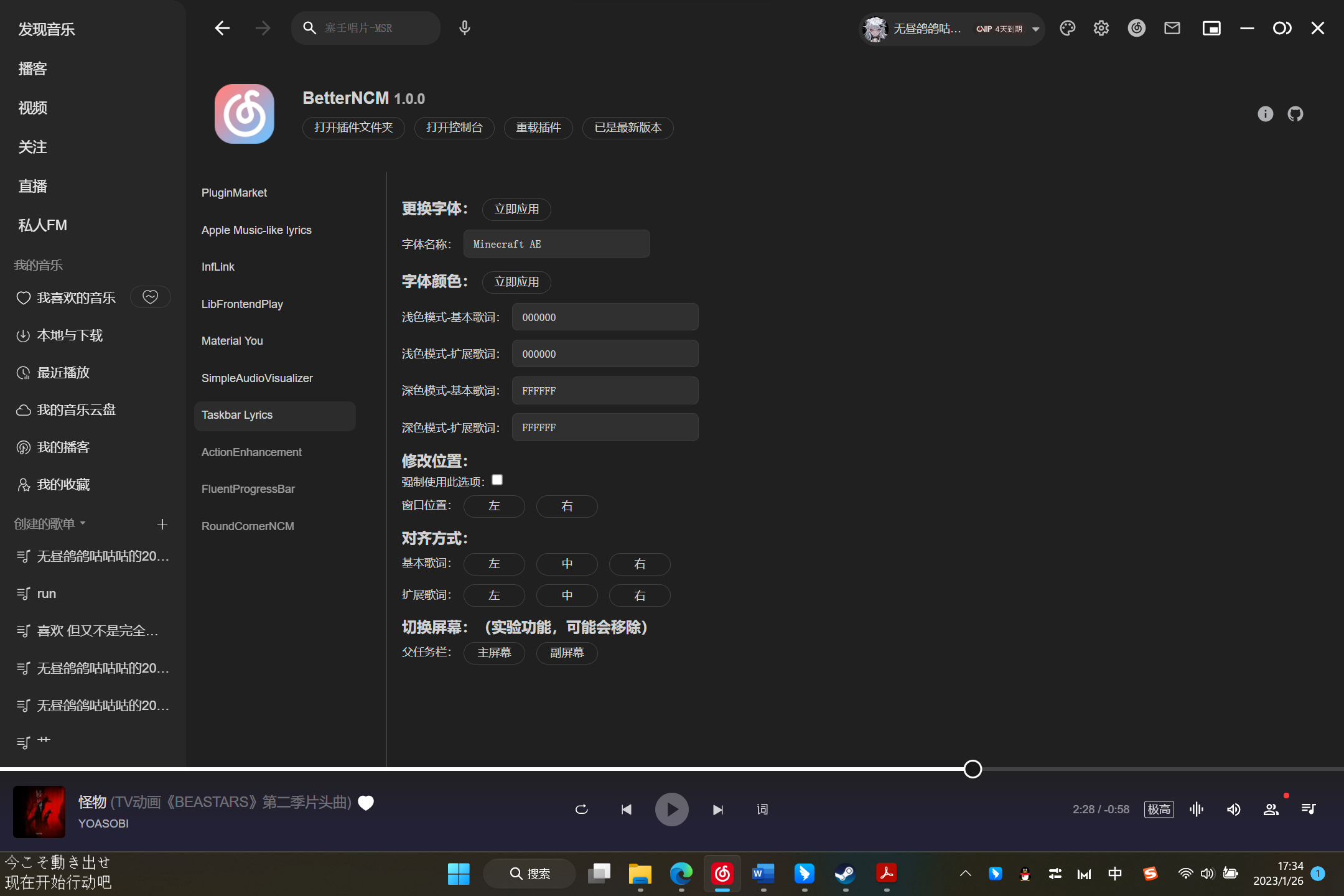Viewport: 1344px width, 896px height.
Task: Open settings gear in the title bar
Action: pyautogui.click(x=1101, y=28)
